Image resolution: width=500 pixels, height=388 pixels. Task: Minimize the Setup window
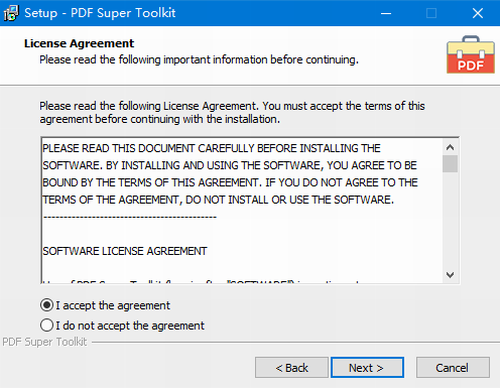coord(386,13)
